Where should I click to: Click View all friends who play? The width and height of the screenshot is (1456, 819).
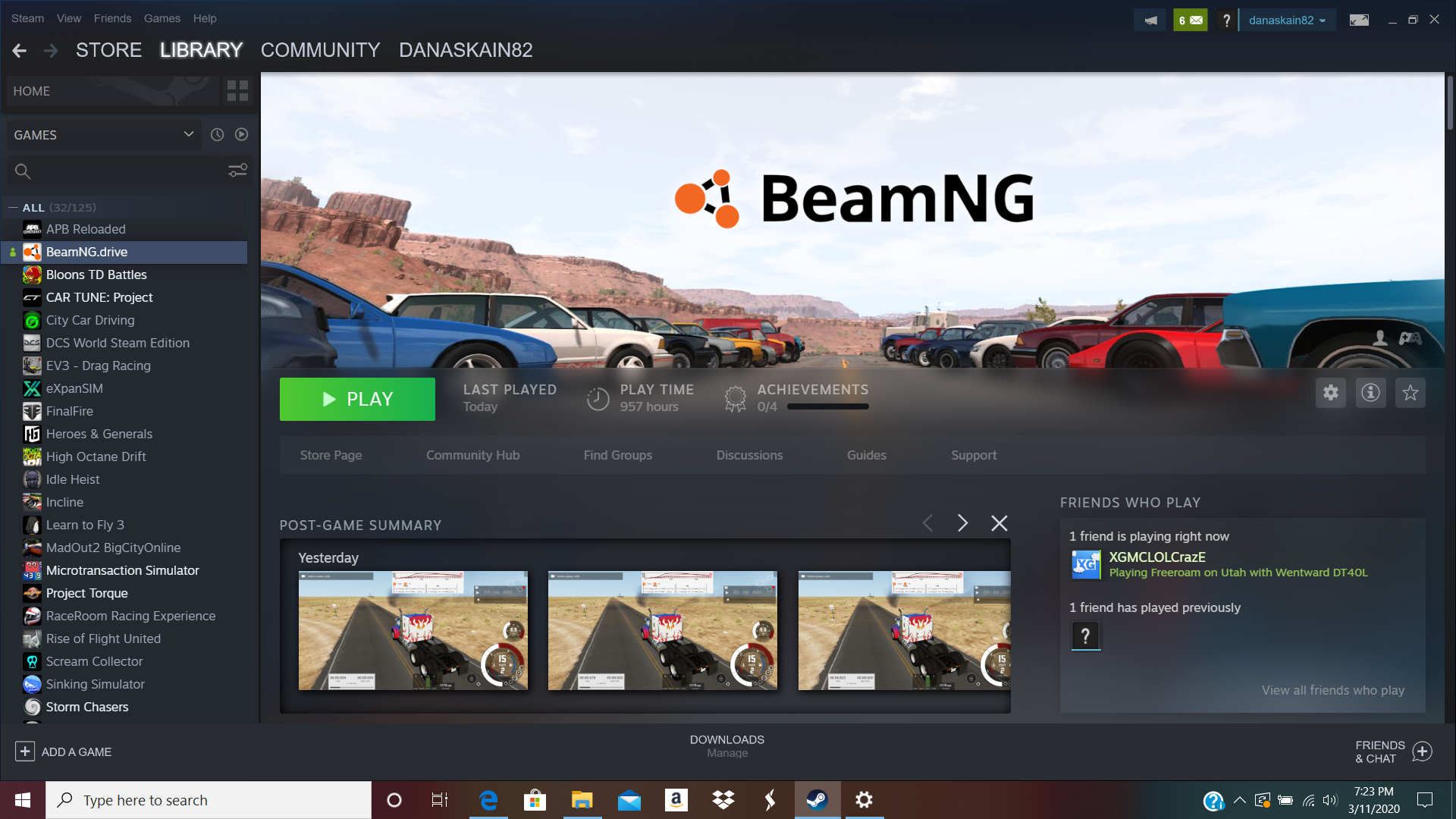pyautogui.click(x=1332, y=690)
